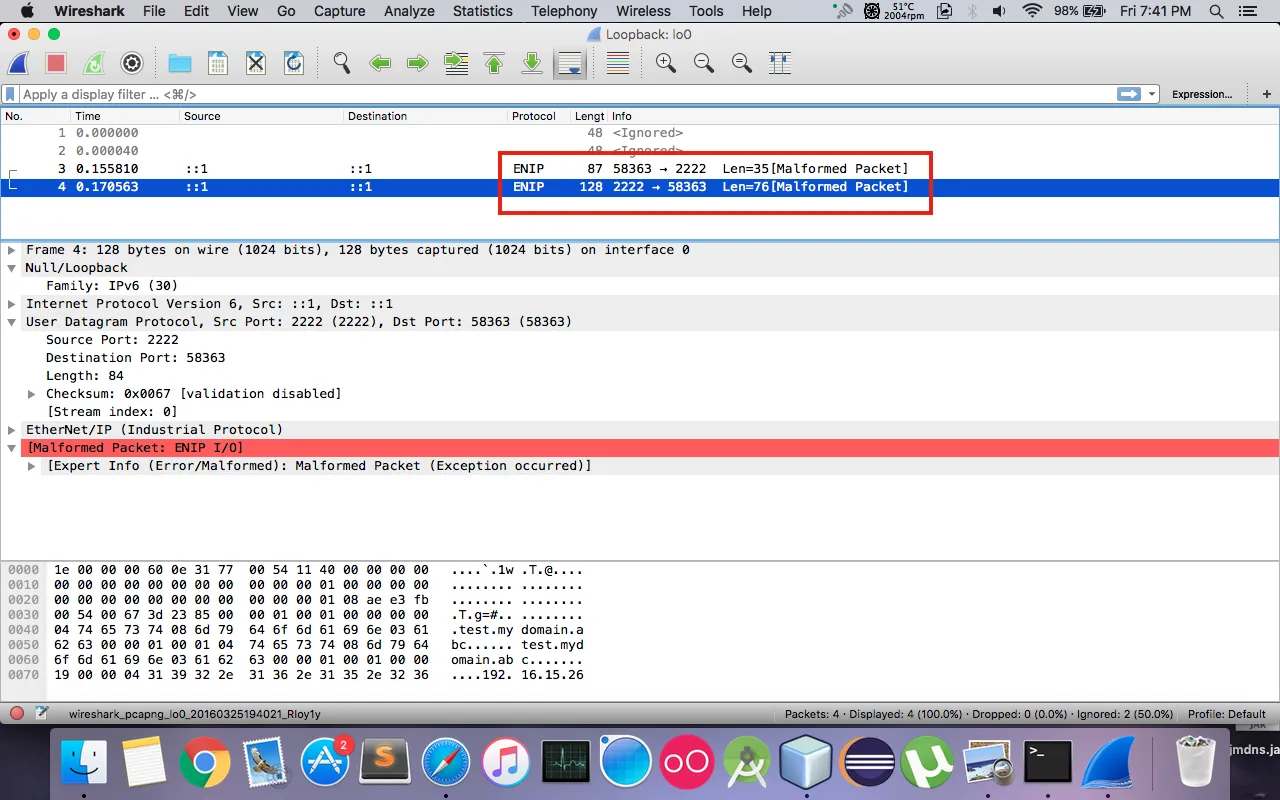
Task: Open Google Chrome from the Dock
Action: click(205, 764)
